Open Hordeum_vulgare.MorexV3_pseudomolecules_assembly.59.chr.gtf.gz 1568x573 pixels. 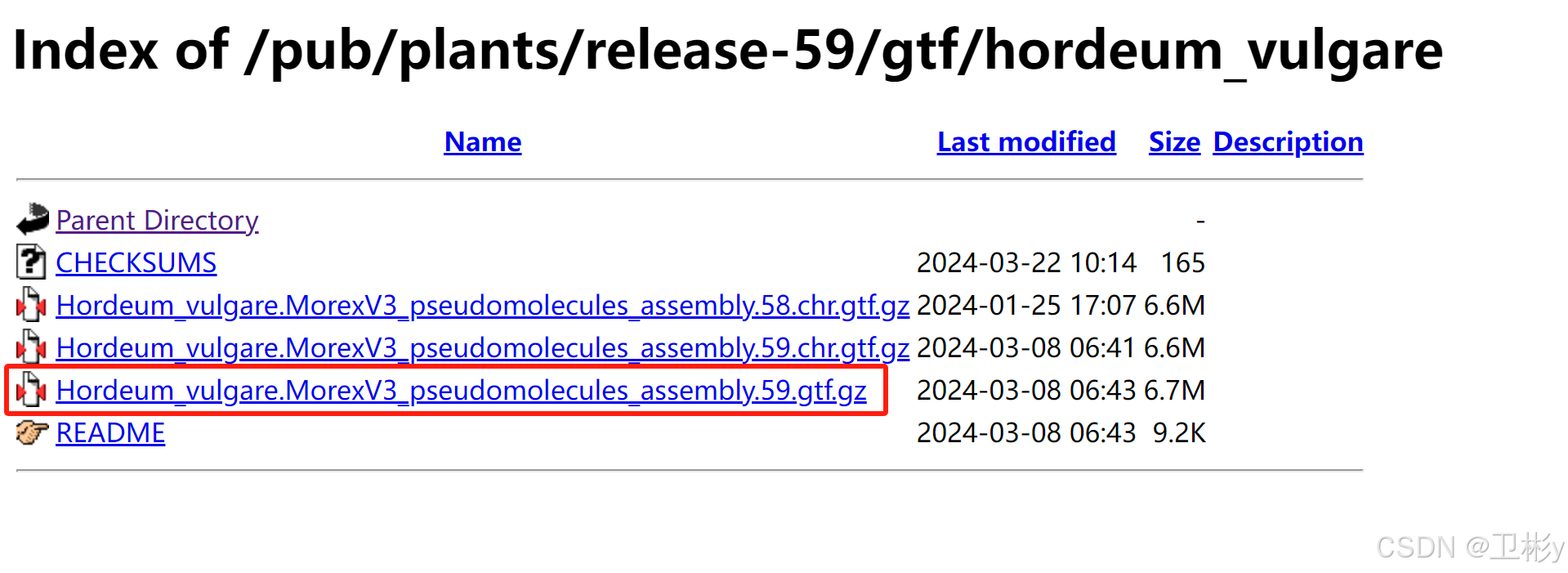pyautogui.click(x=482, y=347)
